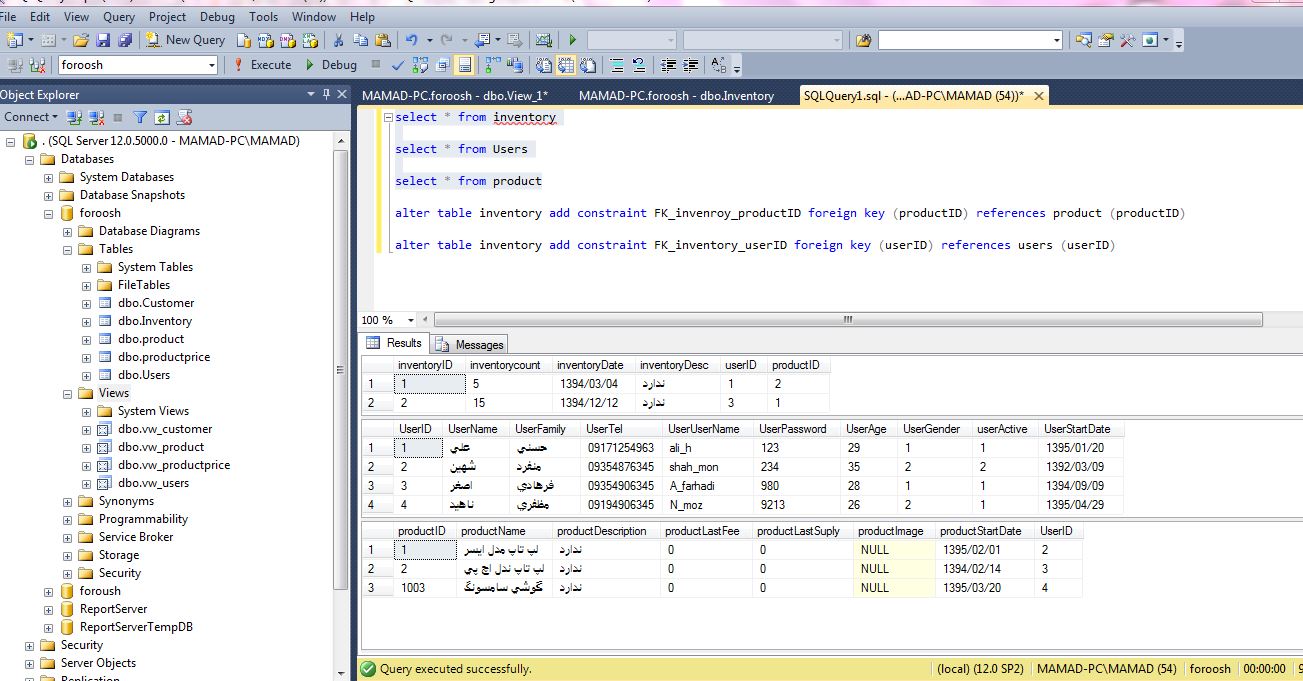Open the Undo history dropdown arrow
This screenshot has width=1303, height=681.
click(x=429, y=40)
